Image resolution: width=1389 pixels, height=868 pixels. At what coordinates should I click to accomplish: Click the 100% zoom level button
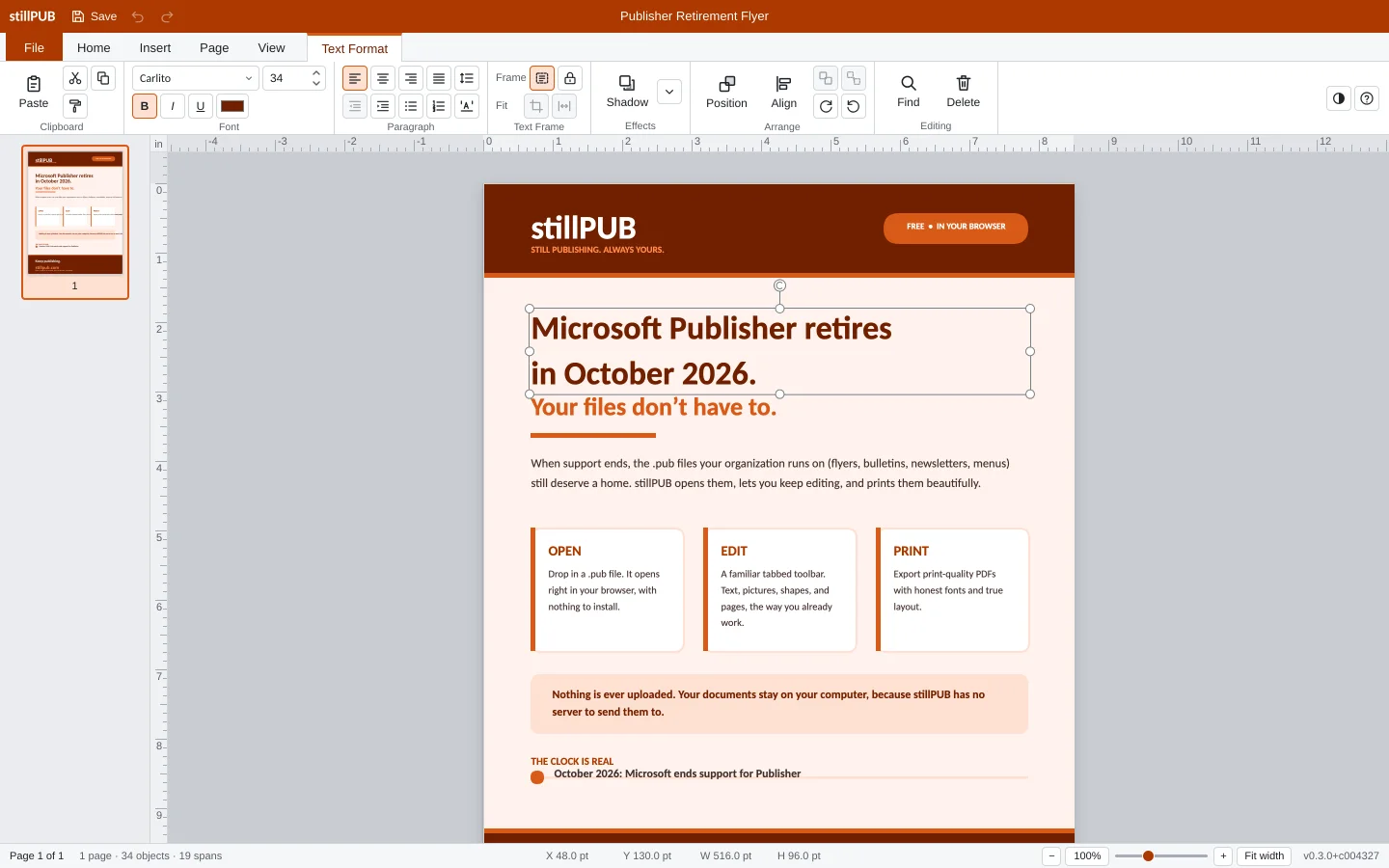pos(1087,855)
